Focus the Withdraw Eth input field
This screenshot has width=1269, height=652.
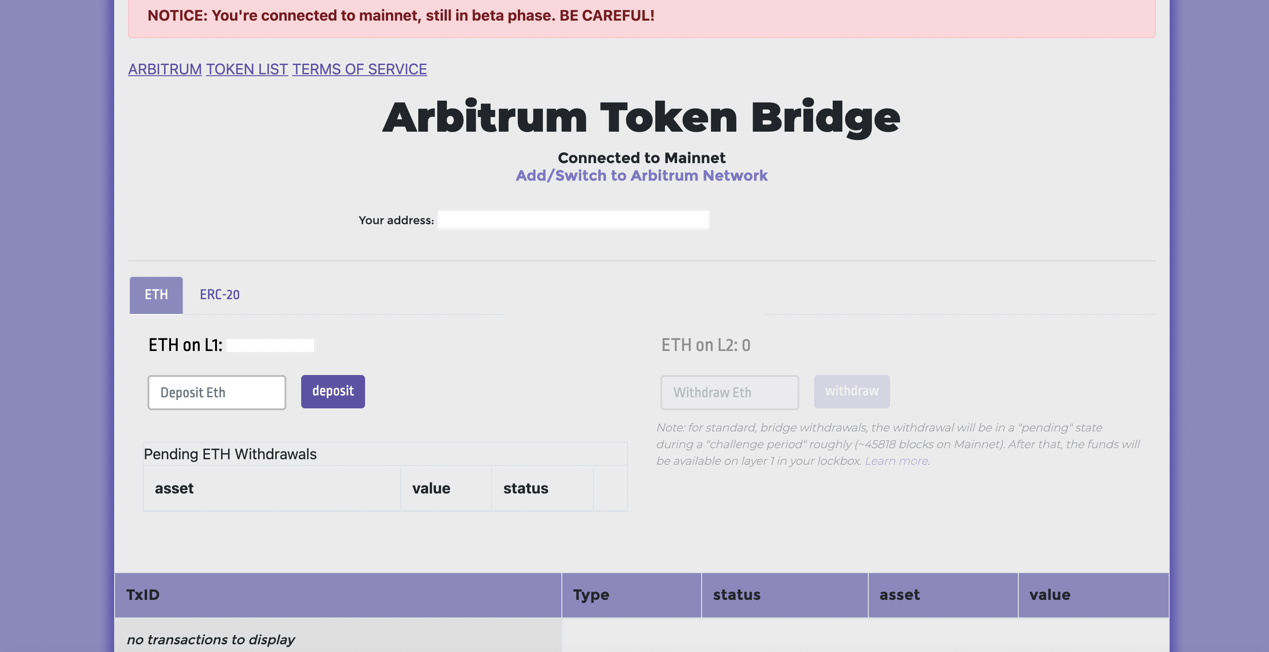pos(729,392)
